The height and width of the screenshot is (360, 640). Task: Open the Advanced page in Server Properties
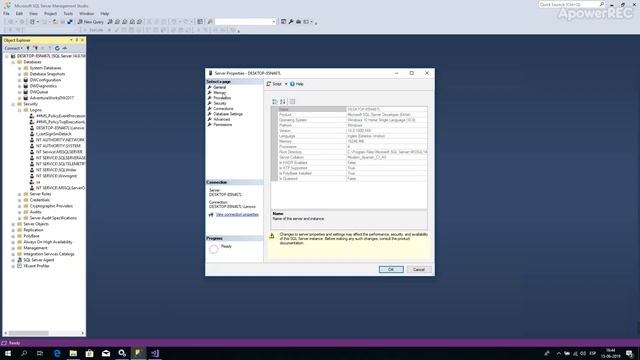click(222, 119)
